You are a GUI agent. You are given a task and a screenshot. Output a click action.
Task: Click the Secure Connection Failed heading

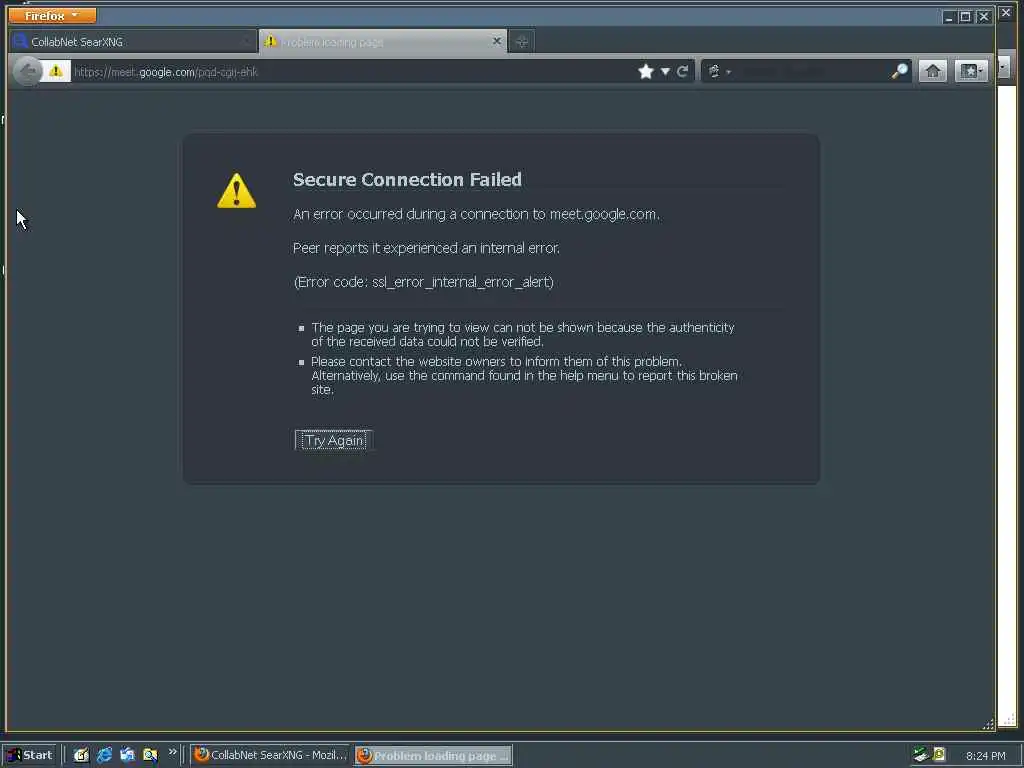tap(407, 180)
